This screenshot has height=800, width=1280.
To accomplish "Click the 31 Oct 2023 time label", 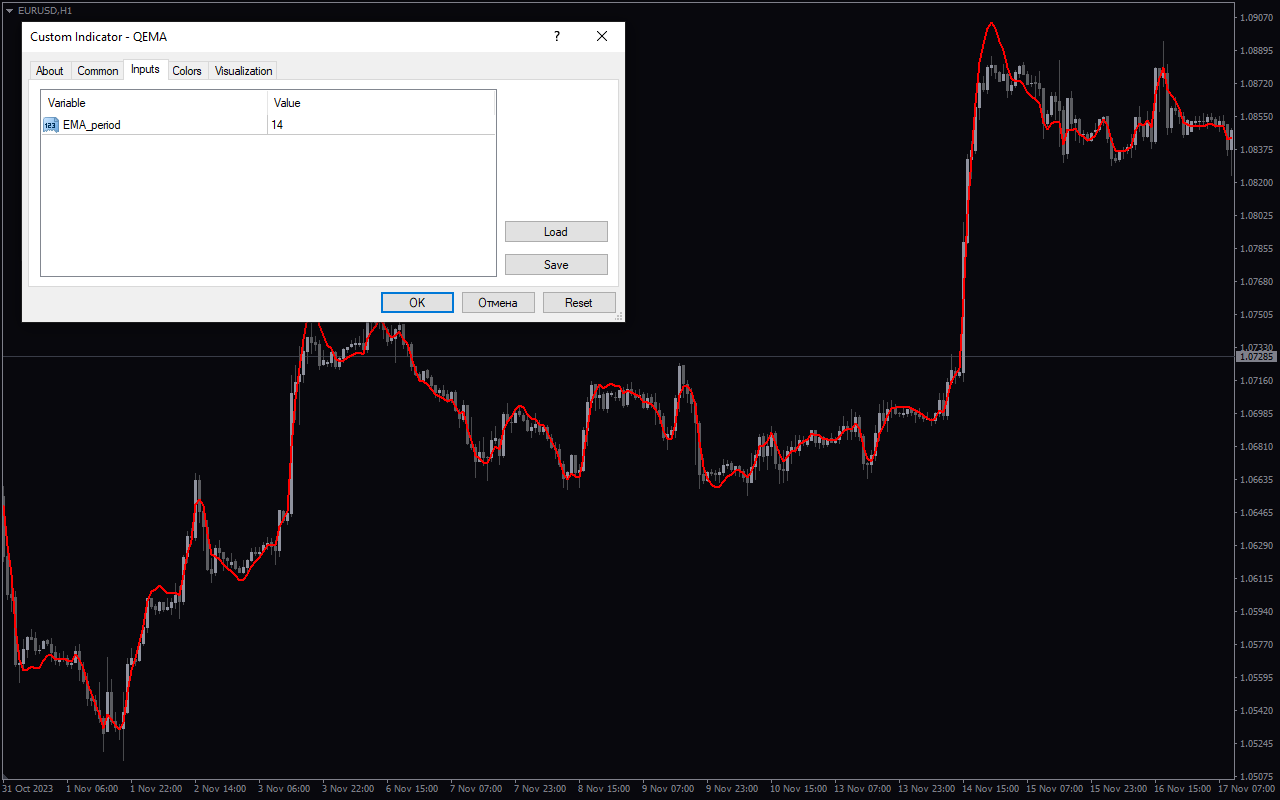I will click(26, 788).
